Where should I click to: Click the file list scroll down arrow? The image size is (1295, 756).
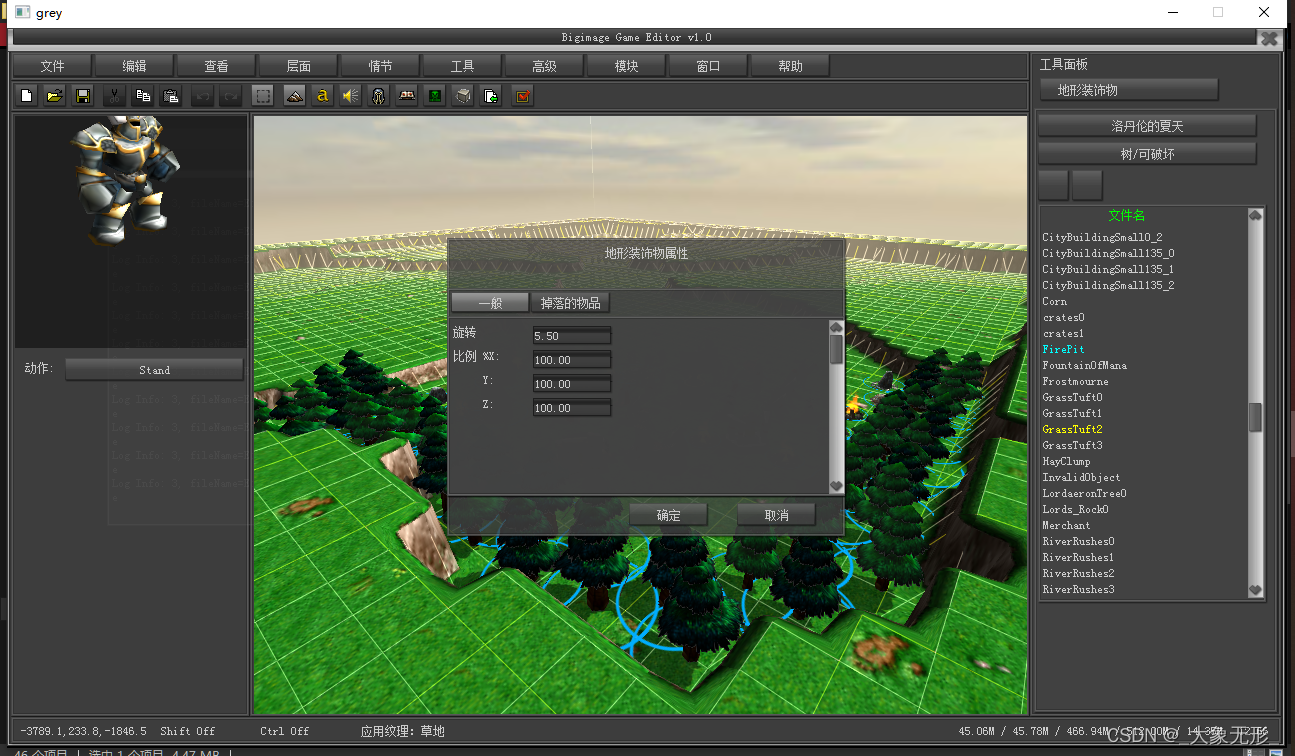click(x=1256, y=591)
